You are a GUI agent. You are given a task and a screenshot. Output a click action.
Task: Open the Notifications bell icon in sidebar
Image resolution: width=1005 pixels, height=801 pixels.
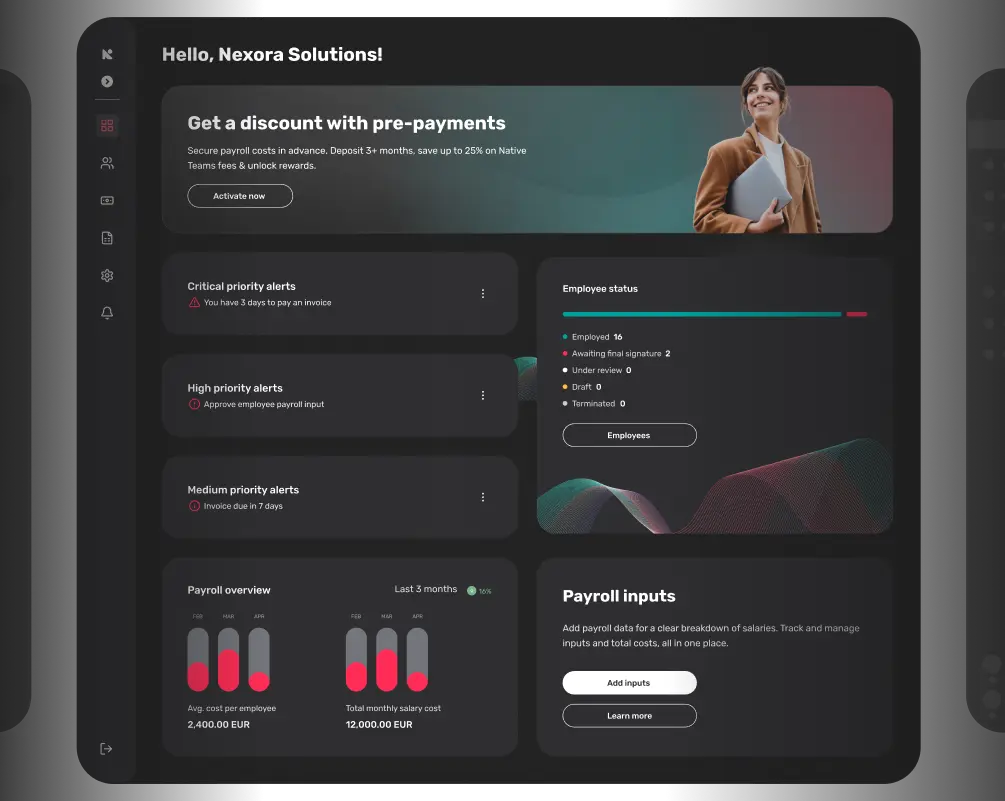coord(107,313)
